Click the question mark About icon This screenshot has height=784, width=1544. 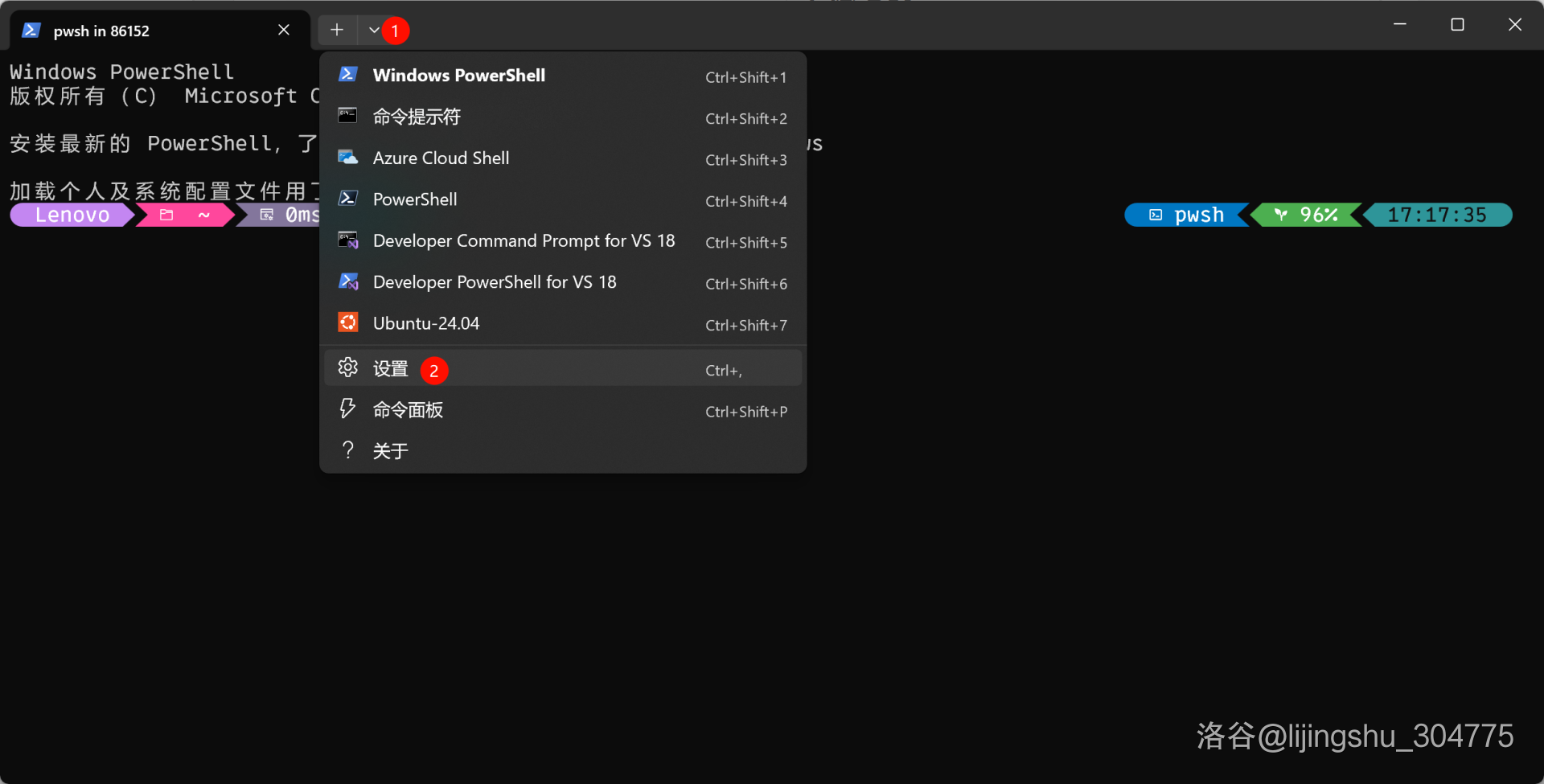coord(347,450)
